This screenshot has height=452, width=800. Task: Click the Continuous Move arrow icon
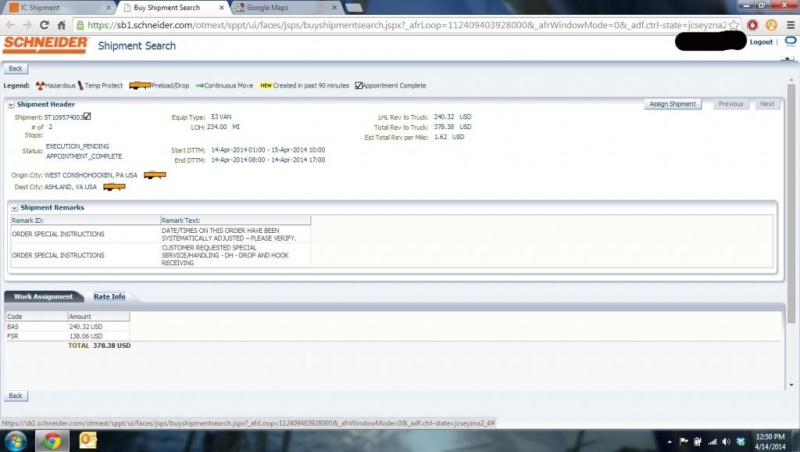(199, 86)
